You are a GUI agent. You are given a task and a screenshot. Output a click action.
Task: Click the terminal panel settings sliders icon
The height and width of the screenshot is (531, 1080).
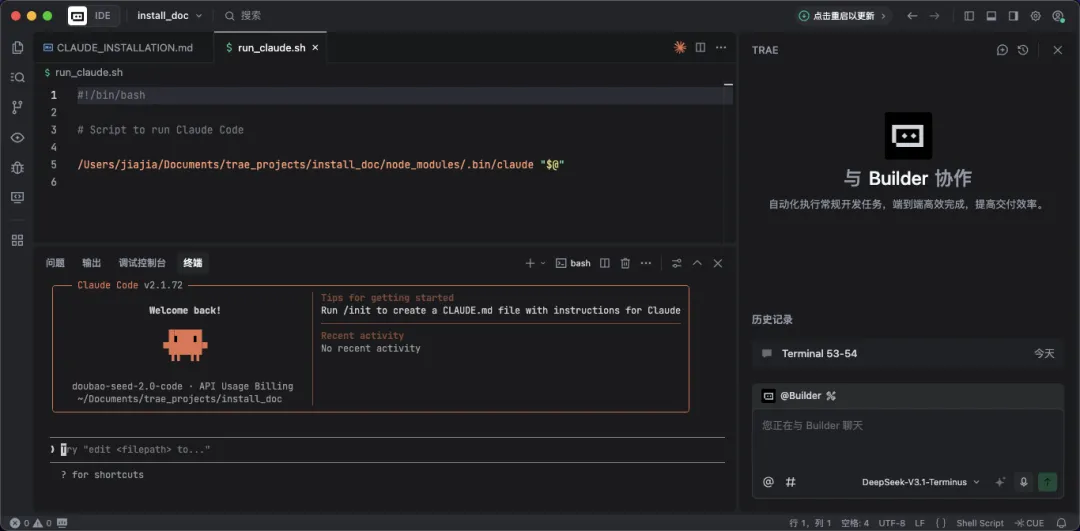(677, 263)
